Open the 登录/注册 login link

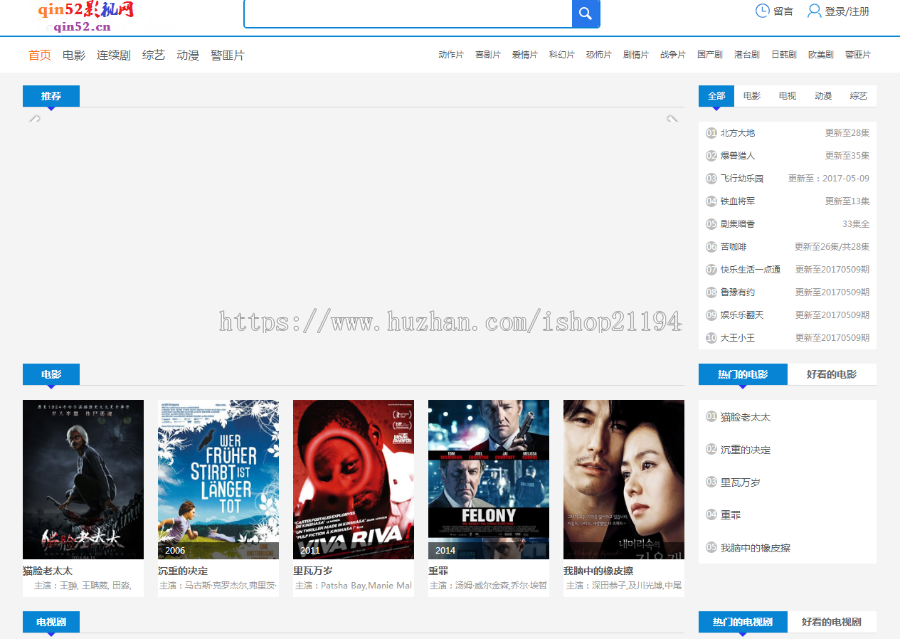pos(847,11)
